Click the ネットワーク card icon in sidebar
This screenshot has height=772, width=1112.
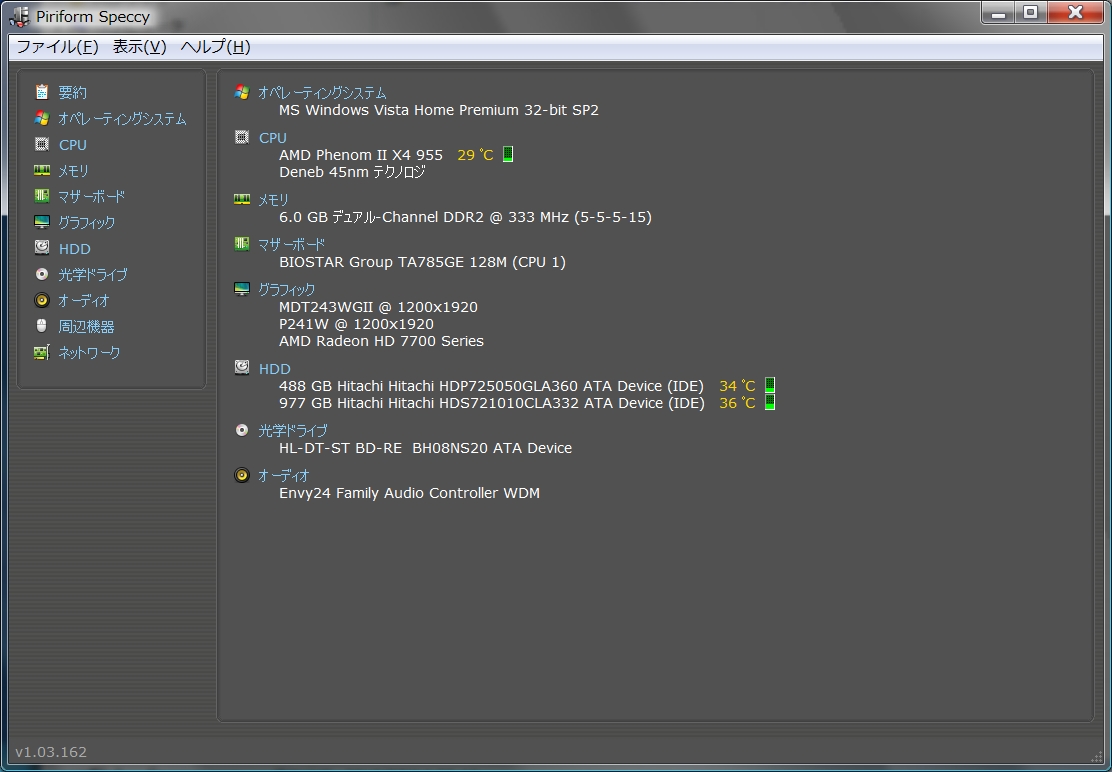(42, 352)
